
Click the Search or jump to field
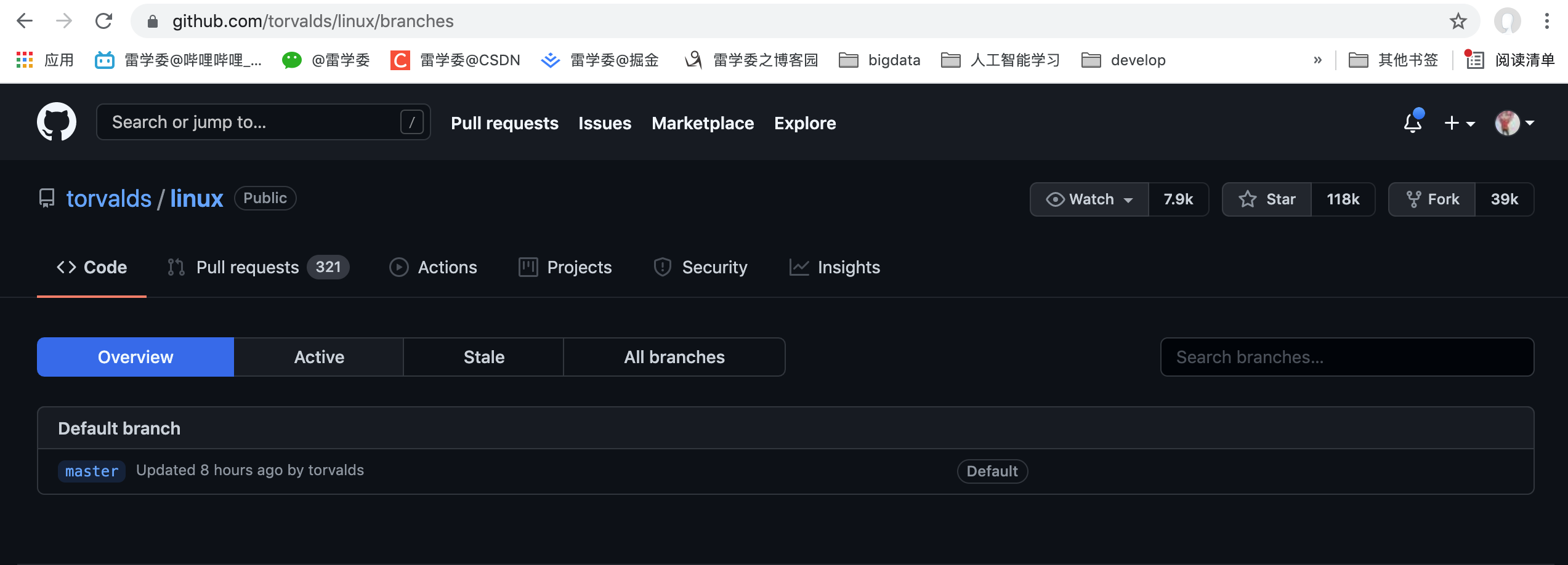click(x=263, y=122)
